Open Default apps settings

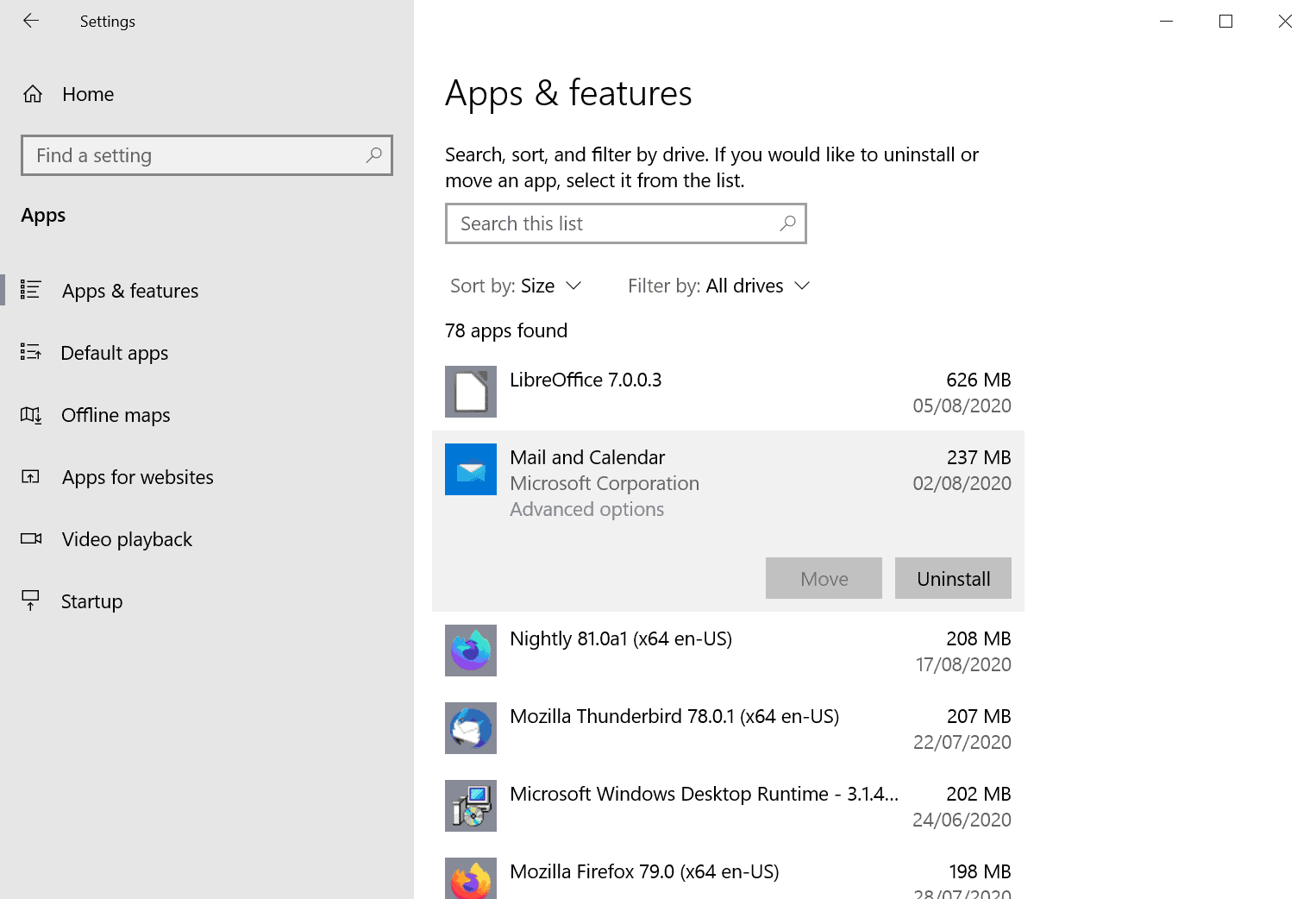pos(207,353)
